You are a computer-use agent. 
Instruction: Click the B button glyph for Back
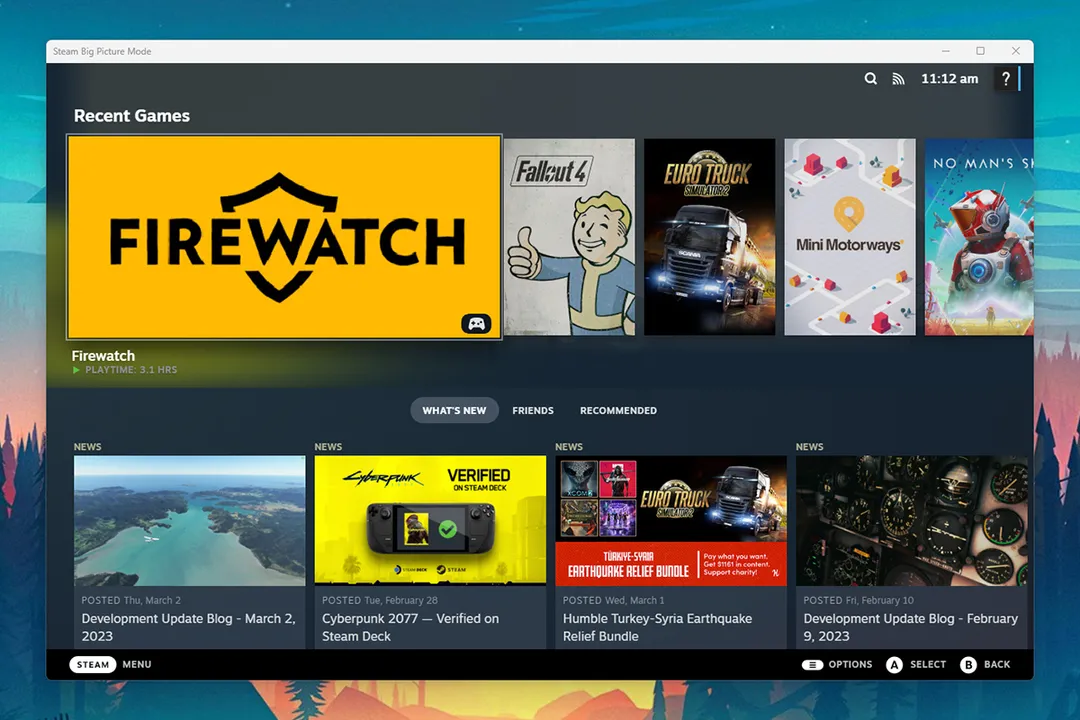(968, 665)
